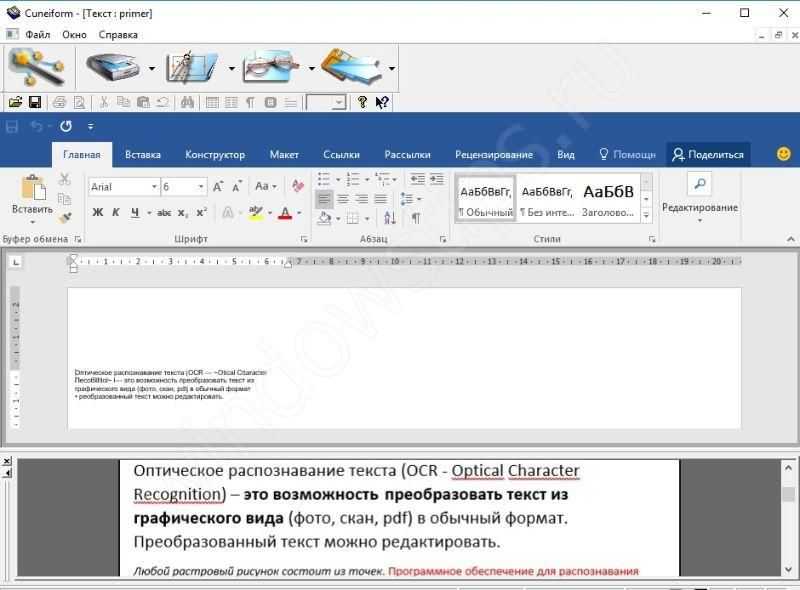Toggle italic К formatting
The image size is (800, 590).
(116, 212)
